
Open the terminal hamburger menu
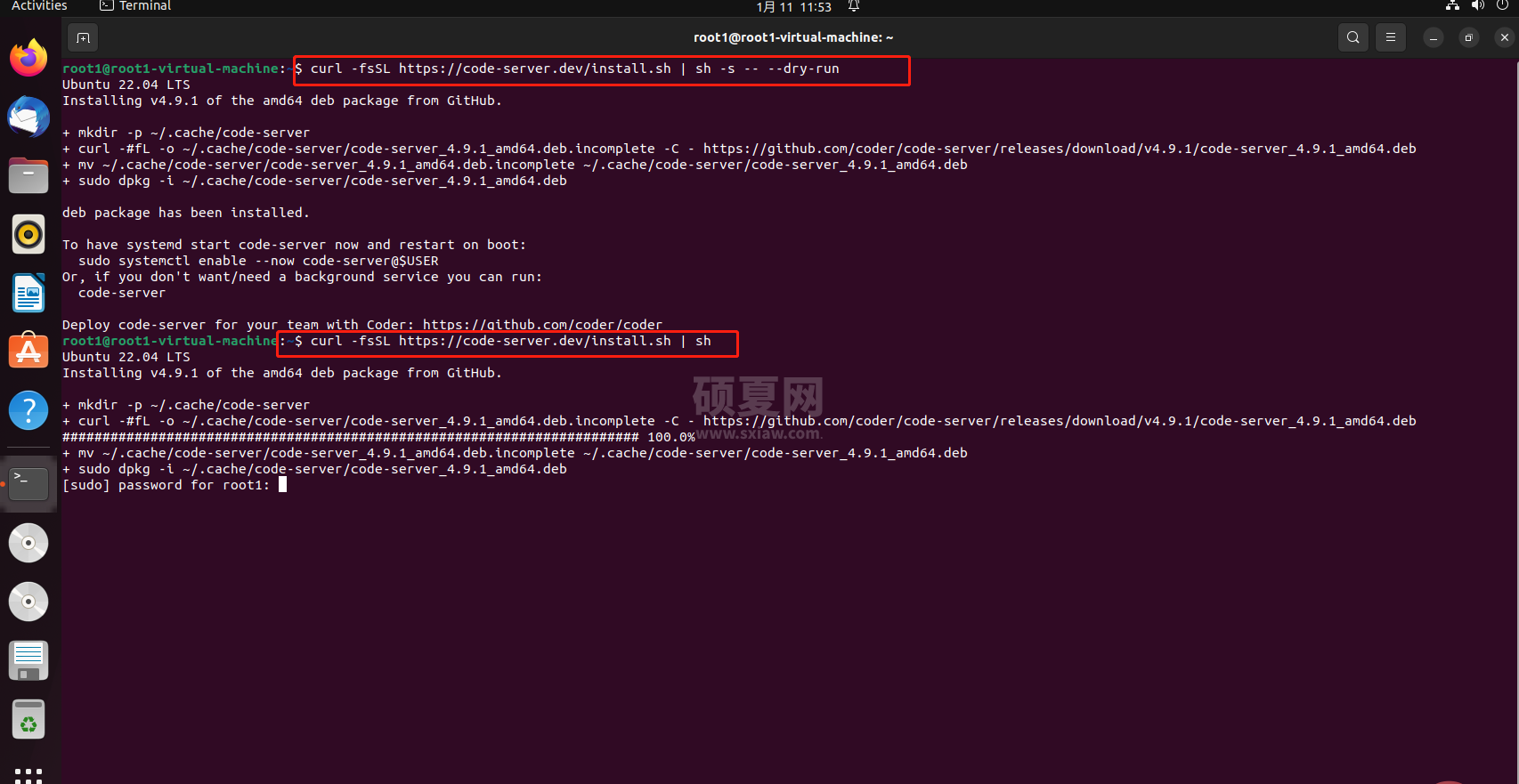click(1391, 37)
